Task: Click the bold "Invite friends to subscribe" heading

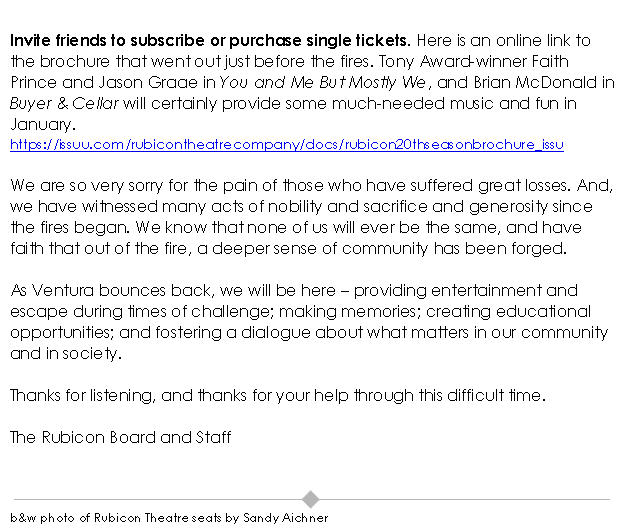Action: (x=210, y=40)
